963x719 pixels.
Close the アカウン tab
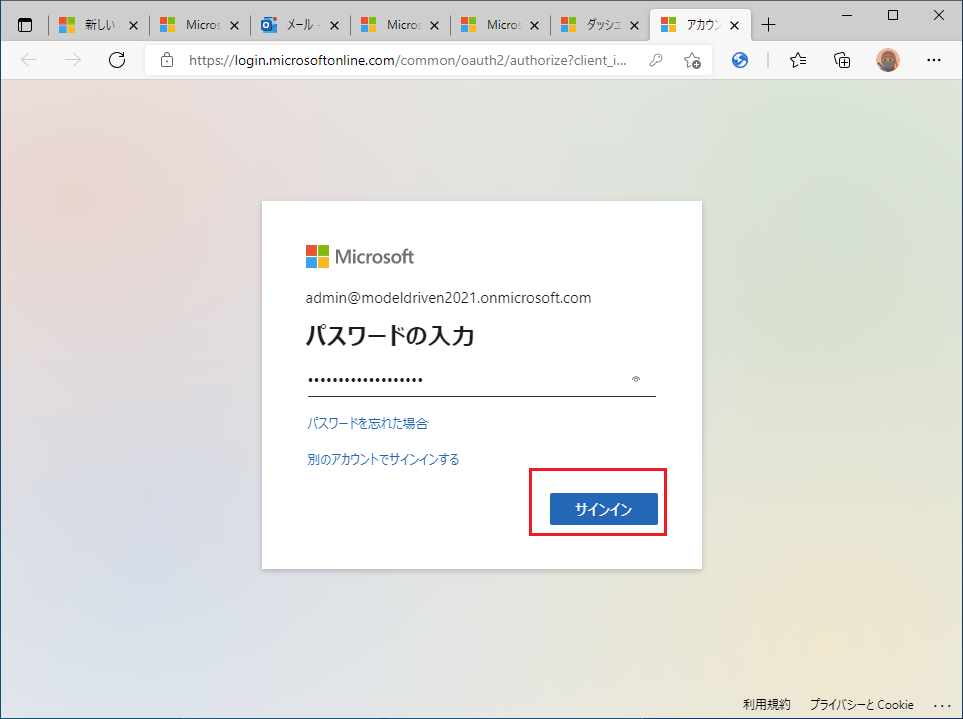click(735, 25)
